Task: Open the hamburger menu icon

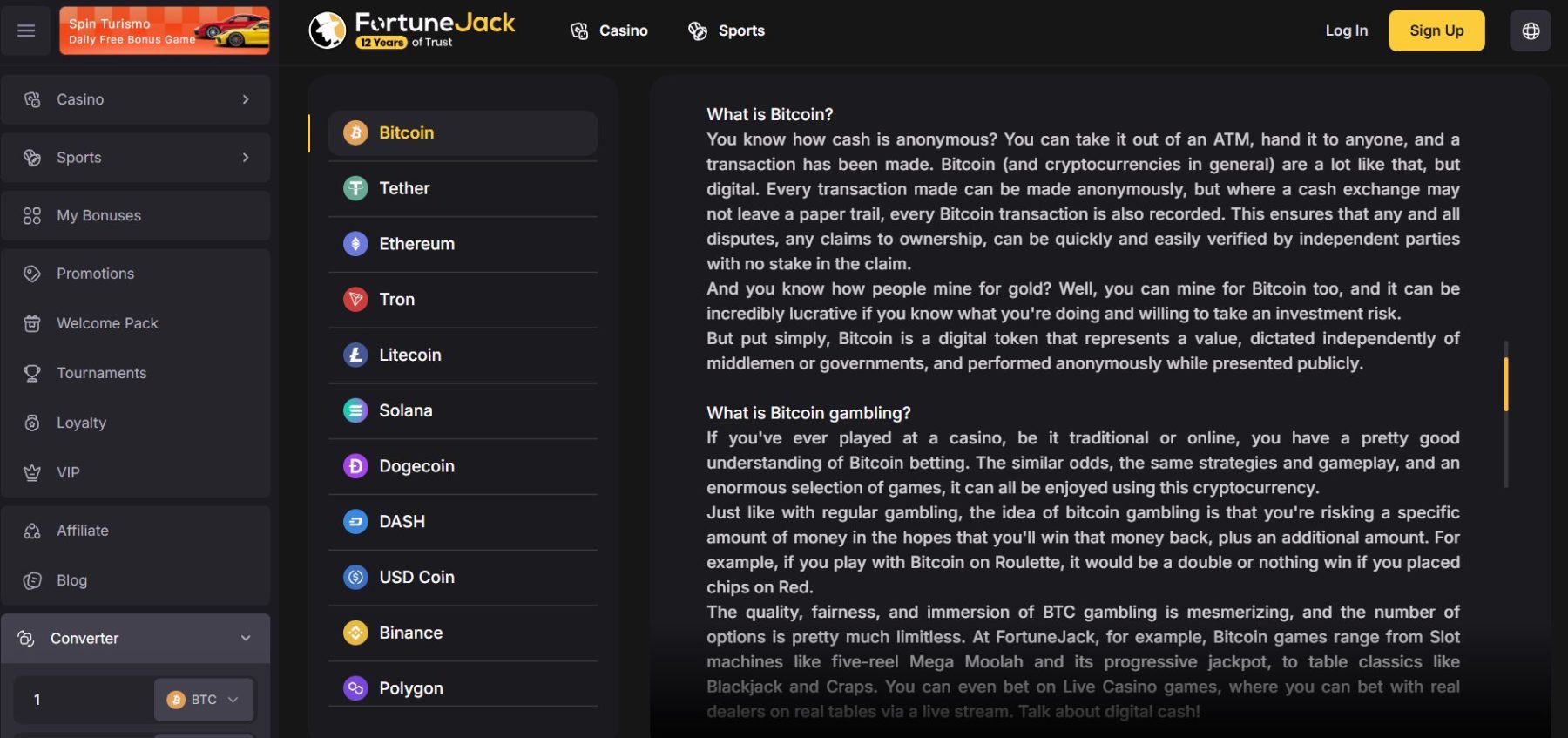Action: coord(26,30)
